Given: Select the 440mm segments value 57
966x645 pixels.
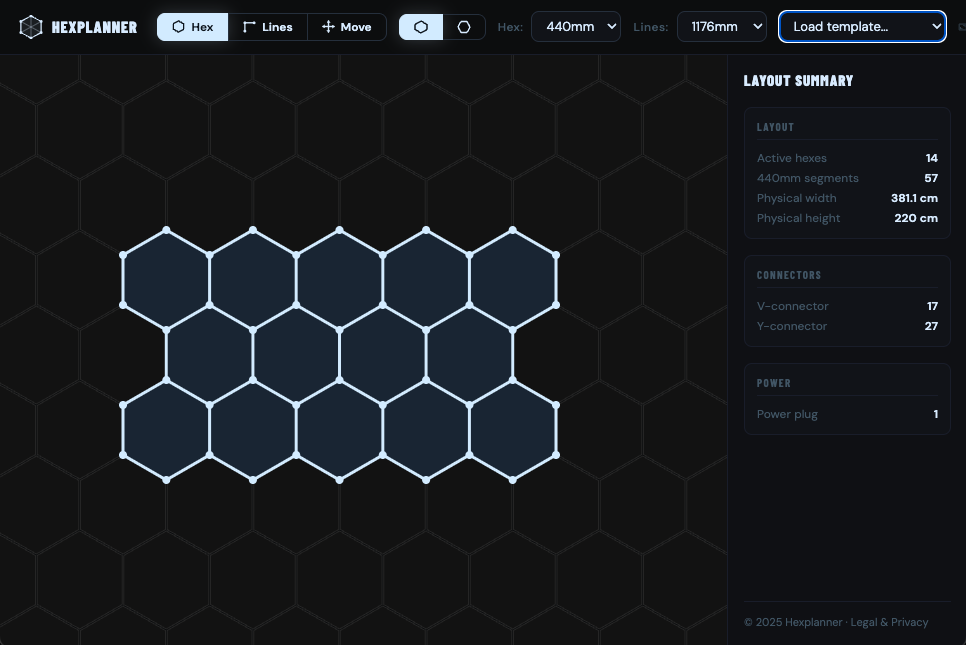Looking at the screenshot, I should click(931, 178).
